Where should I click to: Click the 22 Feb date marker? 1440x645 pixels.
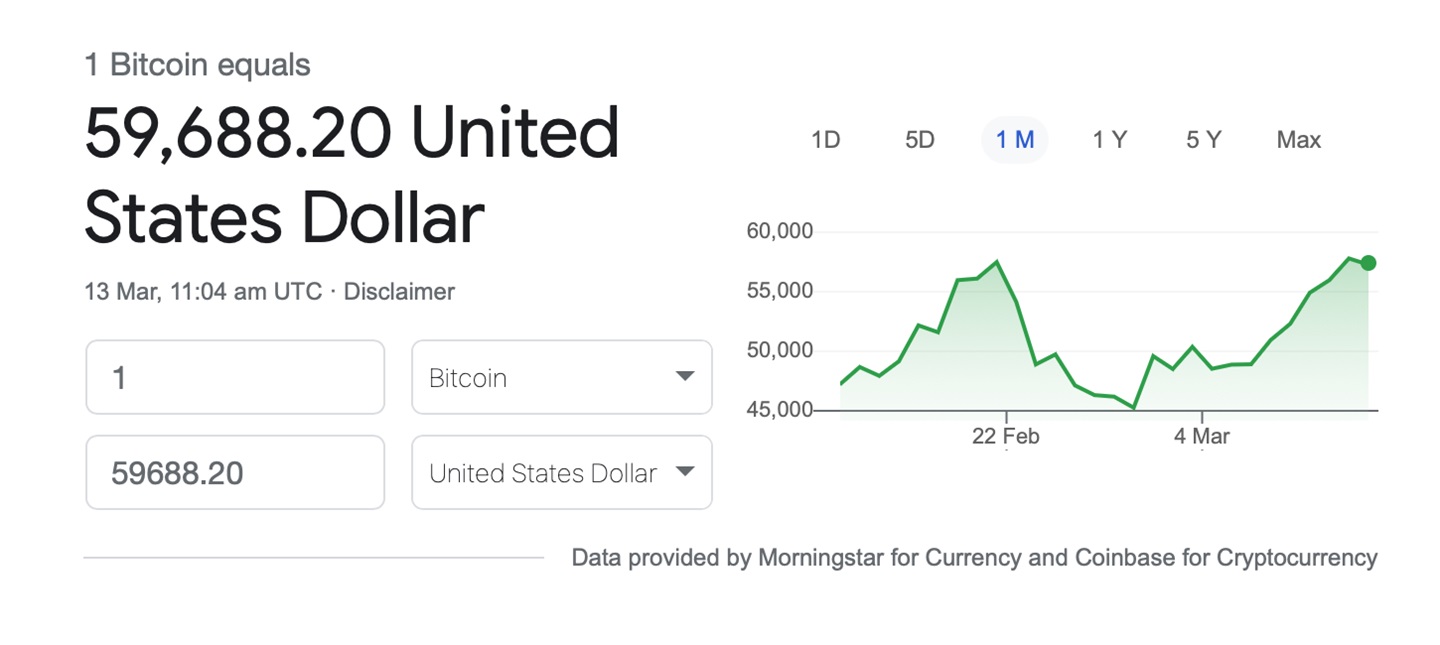pyautogui.click(x=1006, y=437)
